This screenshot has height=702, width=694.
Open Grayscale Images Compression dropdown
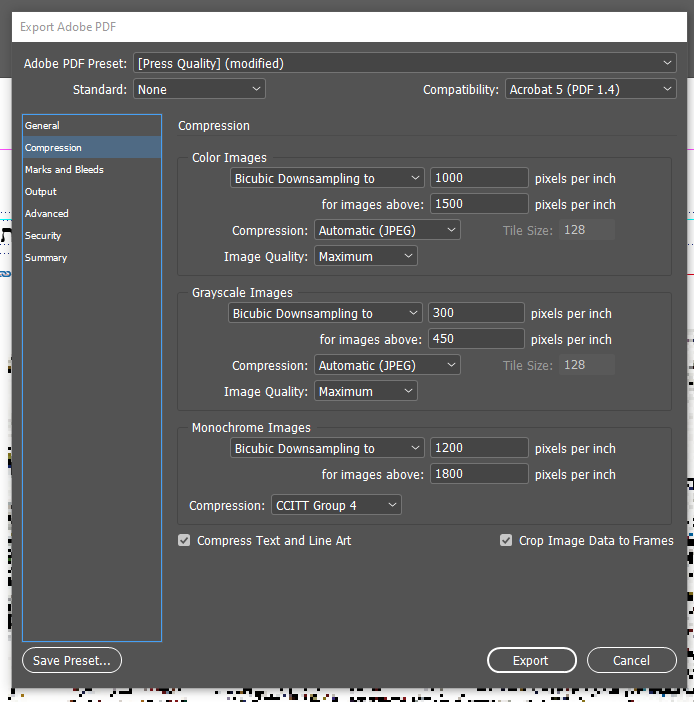pos(387,365)
